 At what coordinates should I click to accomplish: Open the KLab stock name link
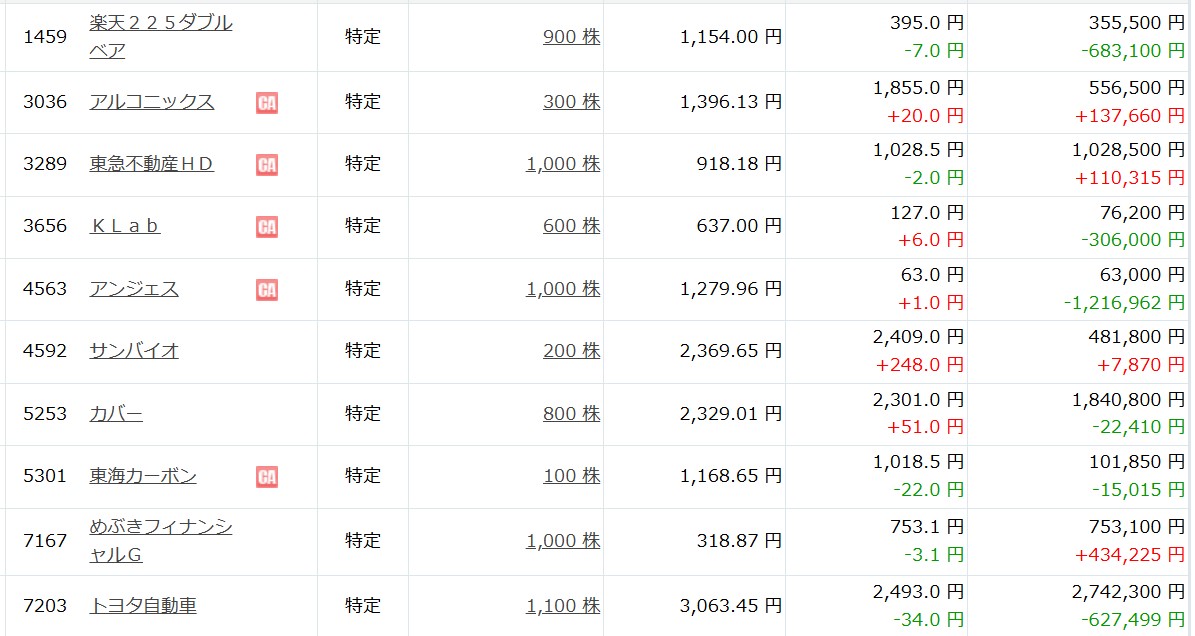pyautogui.click(x=125, y=225)
